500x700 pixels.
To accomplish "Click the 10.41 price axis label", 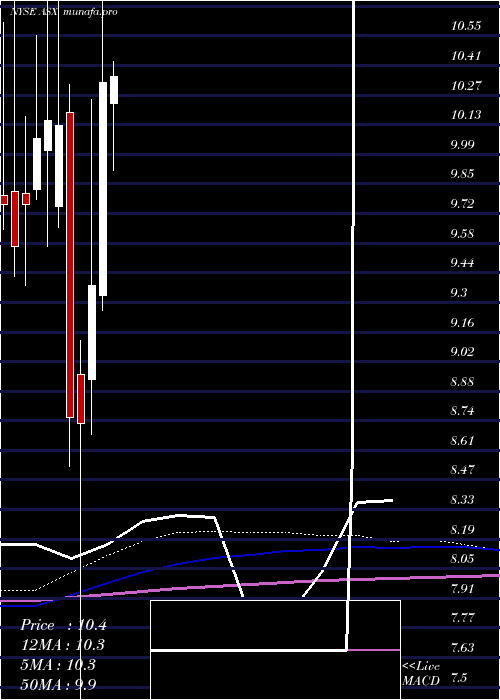I will pos(466,56).
